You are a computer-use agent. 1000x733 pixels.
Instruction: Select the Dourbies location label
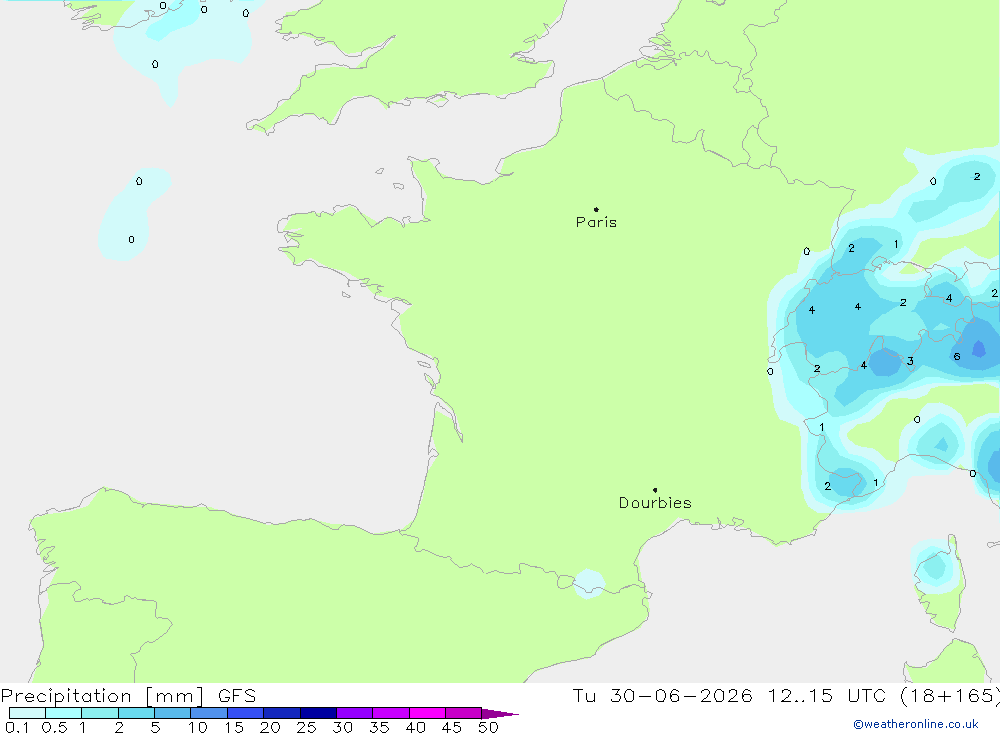click(655, 503)
